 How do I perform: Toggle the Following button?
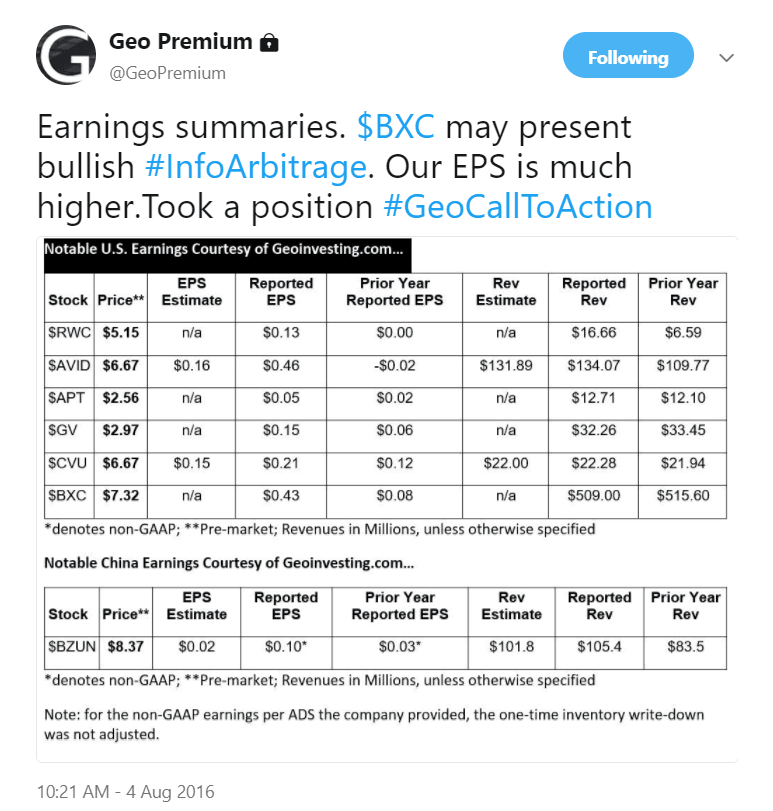coord(628,57)
